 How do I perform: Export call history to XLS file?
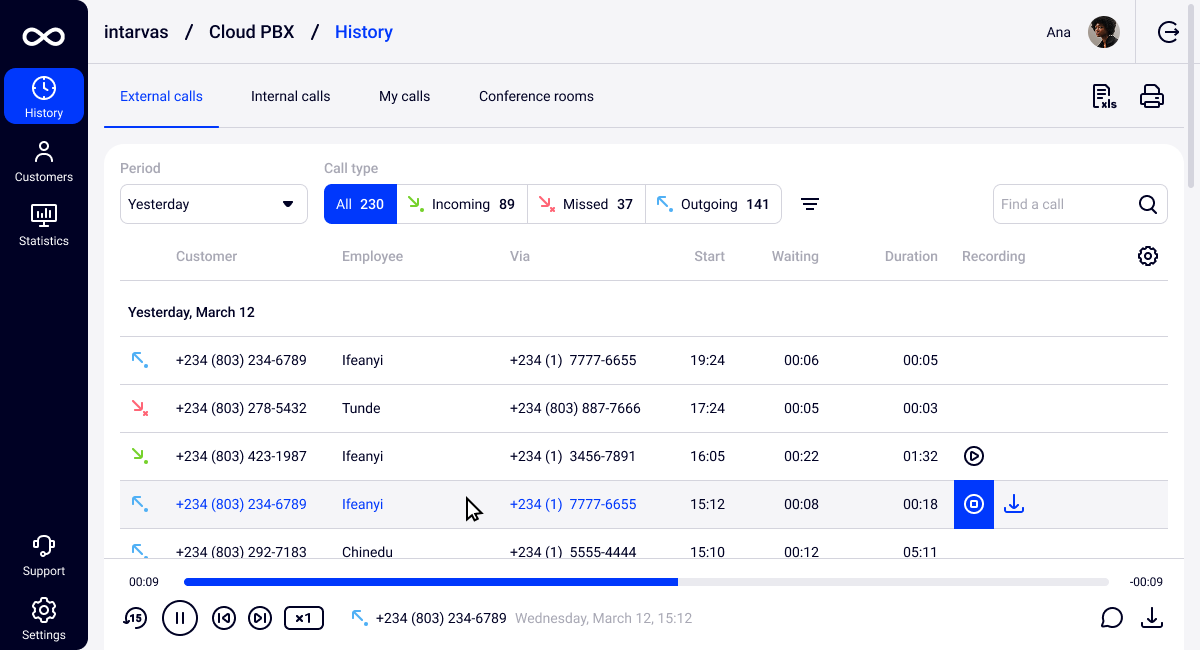click(1104, 97)
